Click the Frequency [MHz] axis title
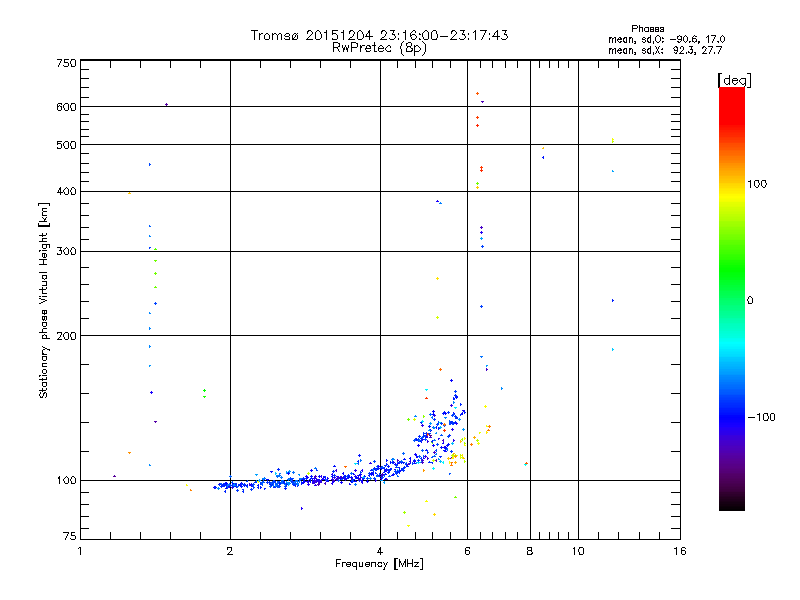This screenshot has height=600, width=800. [x=379, y=564]
